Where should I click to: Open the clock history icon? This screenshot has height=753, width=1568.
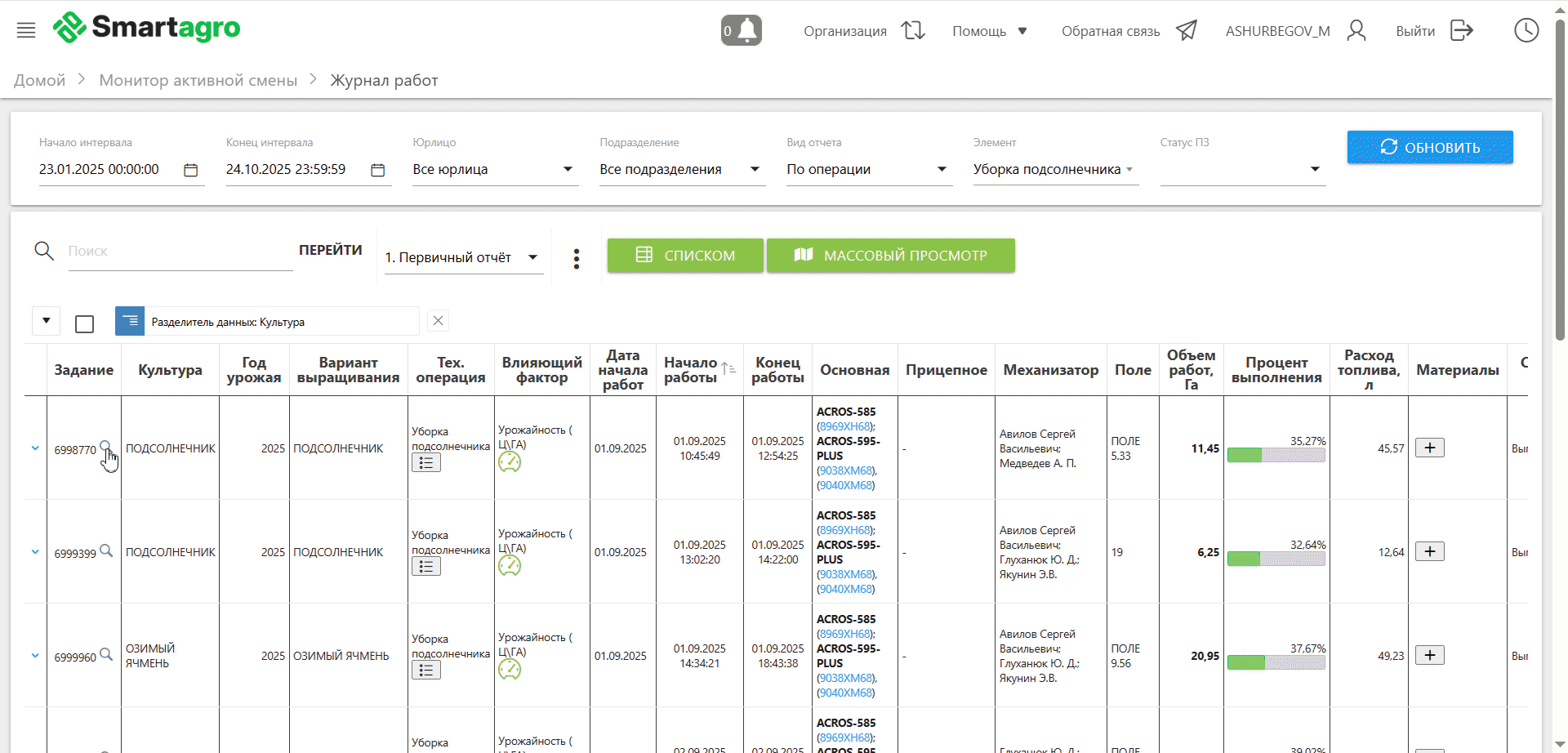point(1526,31)
